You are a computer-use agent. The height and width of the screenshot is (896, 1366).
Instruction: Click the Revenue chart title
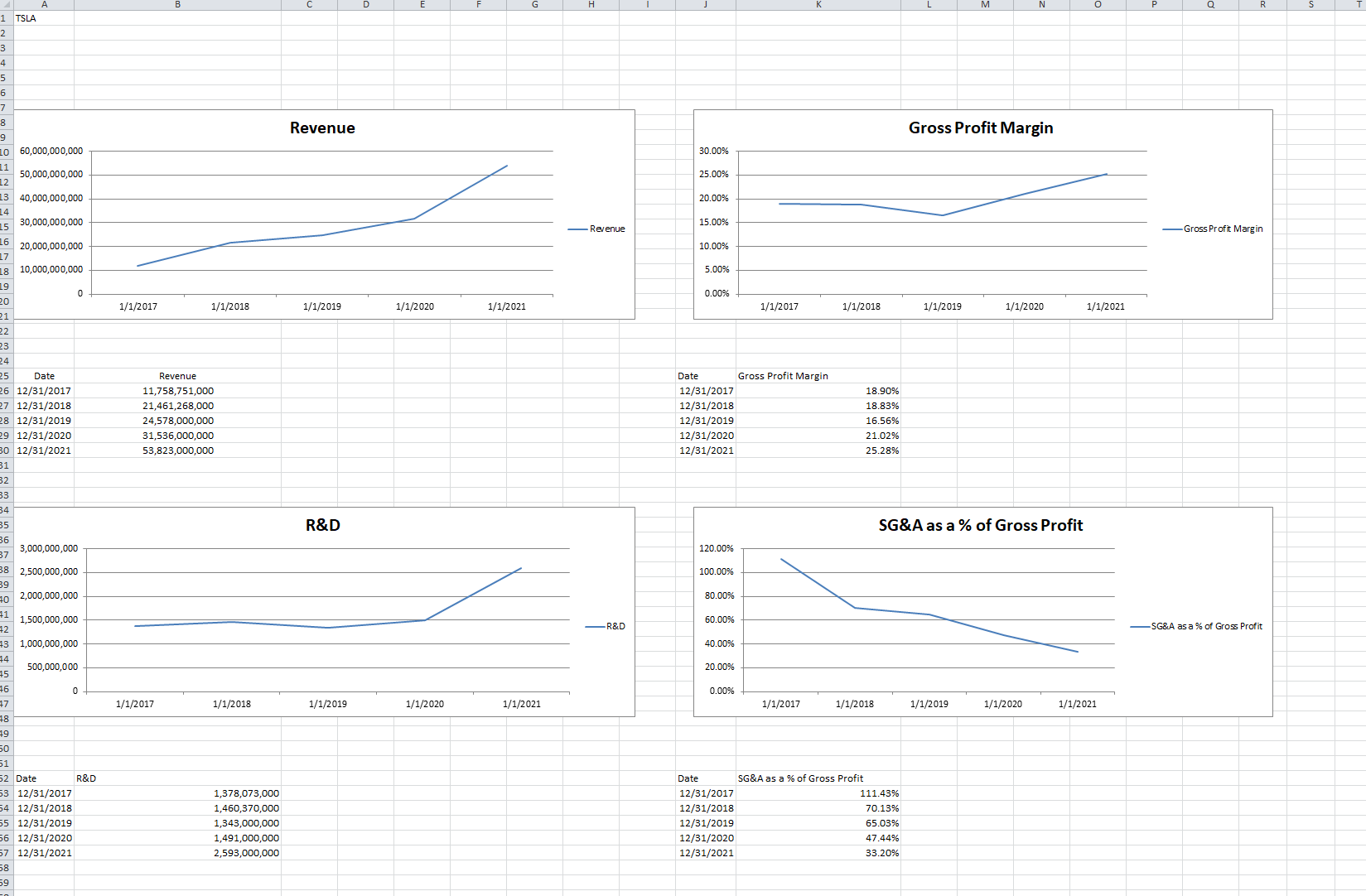click(x=321, y=128)
